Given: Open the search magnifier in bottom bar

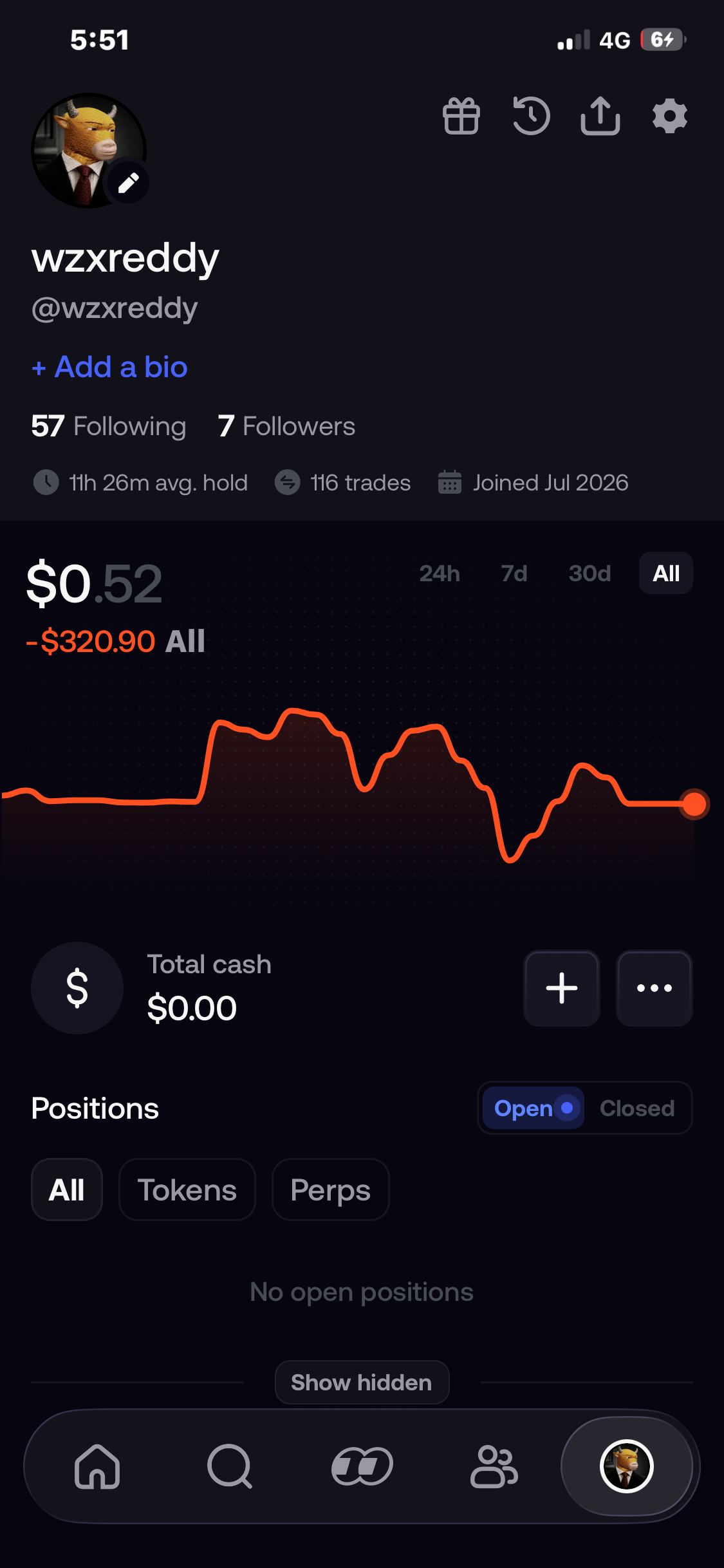Looking at the screenshot, I should [x=230, y=1466].
